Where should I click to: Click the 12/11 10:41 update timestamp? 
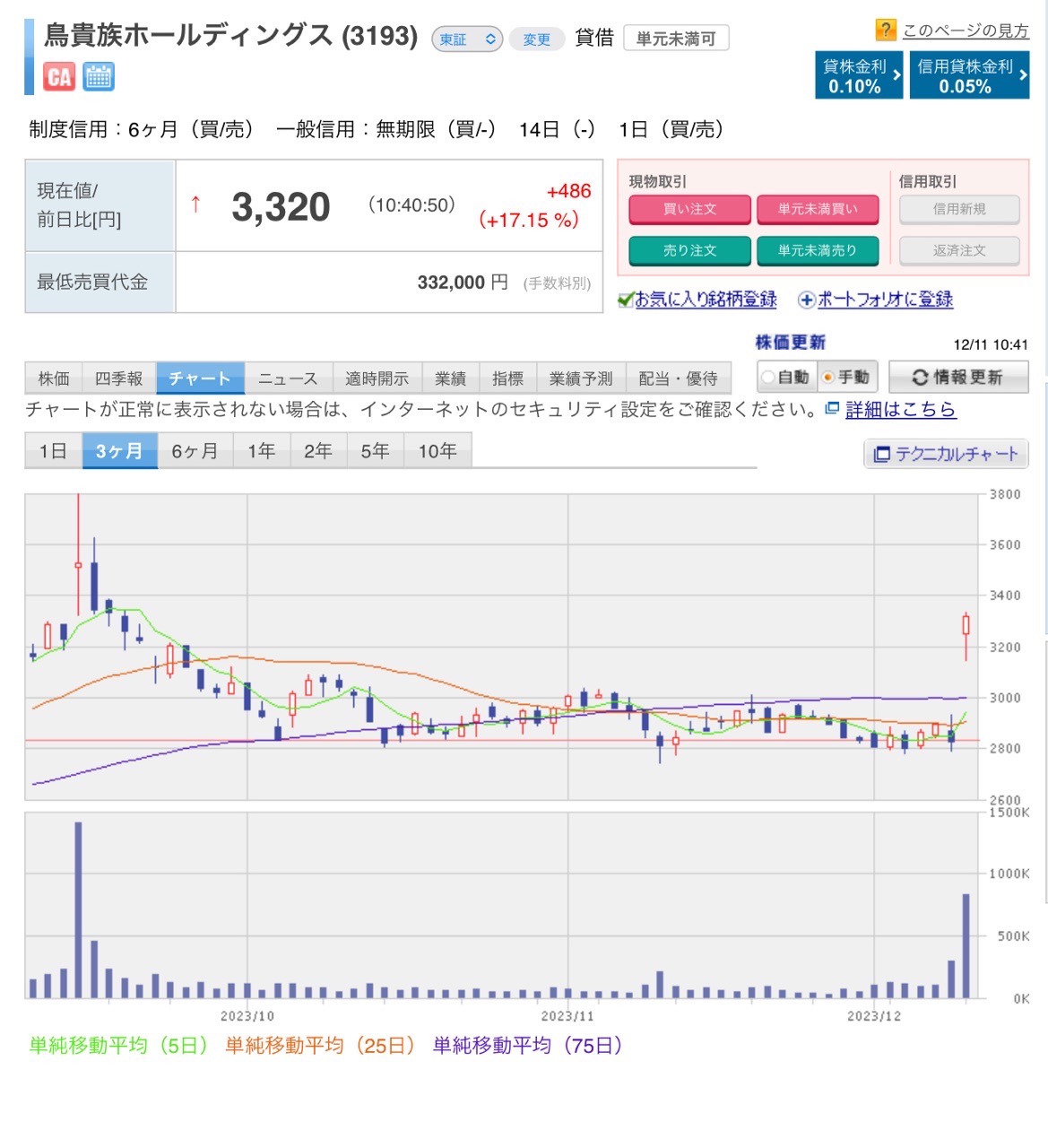coord(991,344)
